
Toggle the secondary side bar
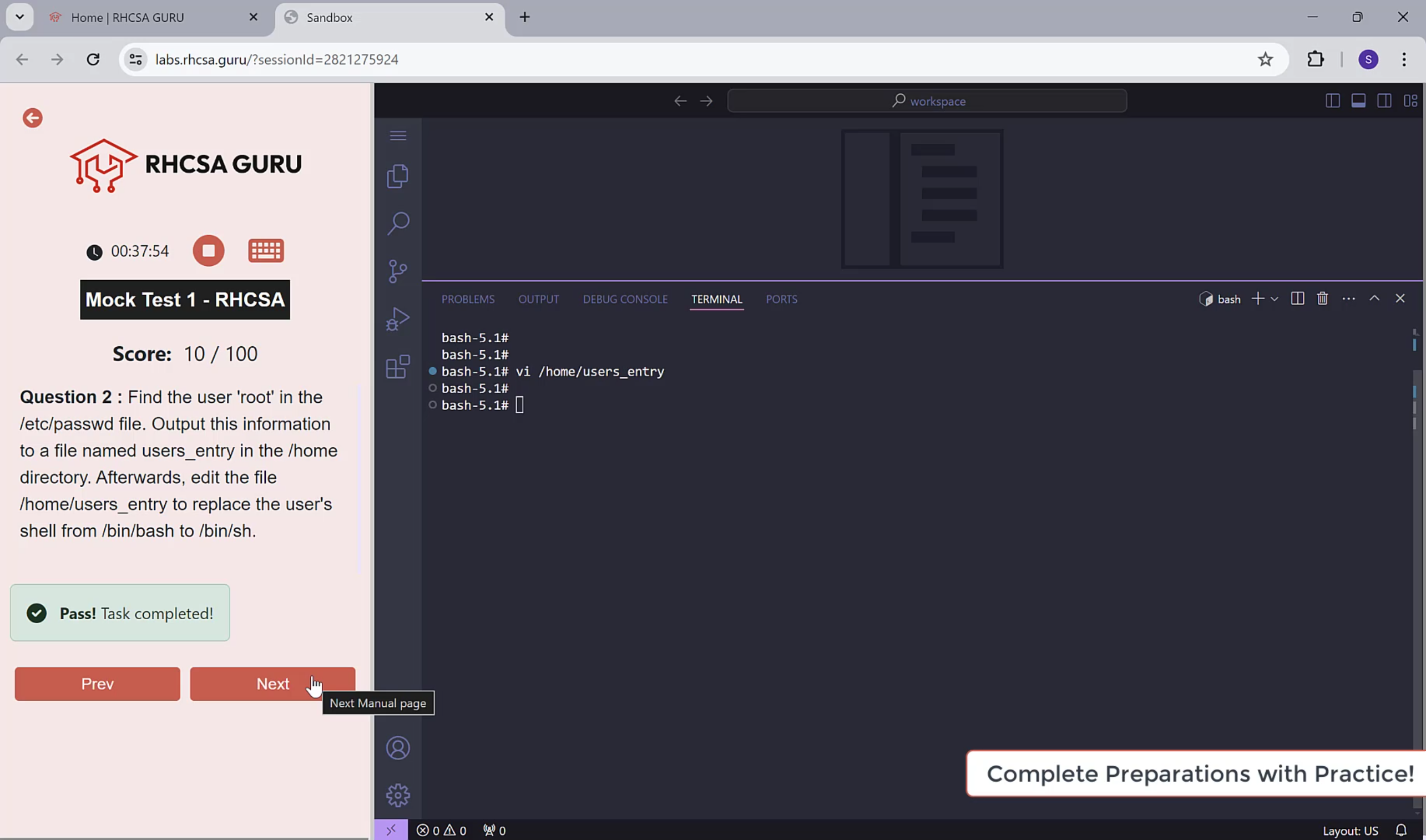1385,101
